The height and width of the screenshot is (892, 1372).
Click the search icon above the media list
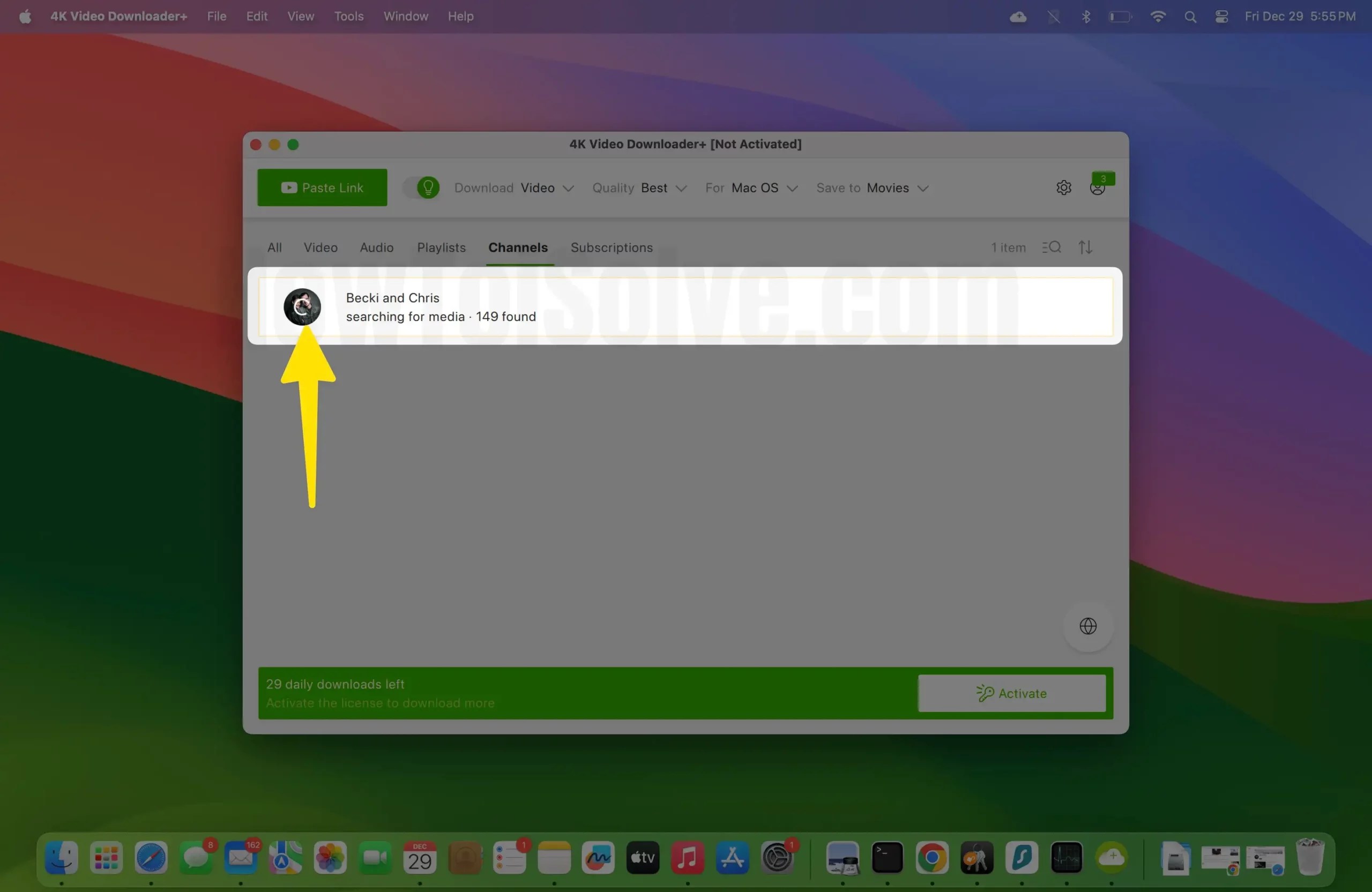[1052, 247]
